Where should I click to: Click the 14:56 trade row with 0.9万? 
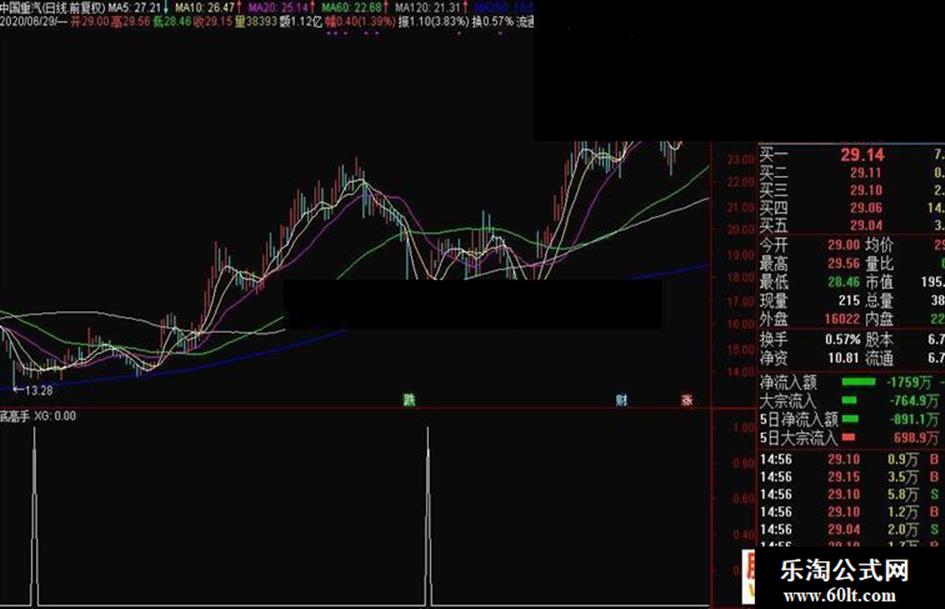tap(850, 459)
